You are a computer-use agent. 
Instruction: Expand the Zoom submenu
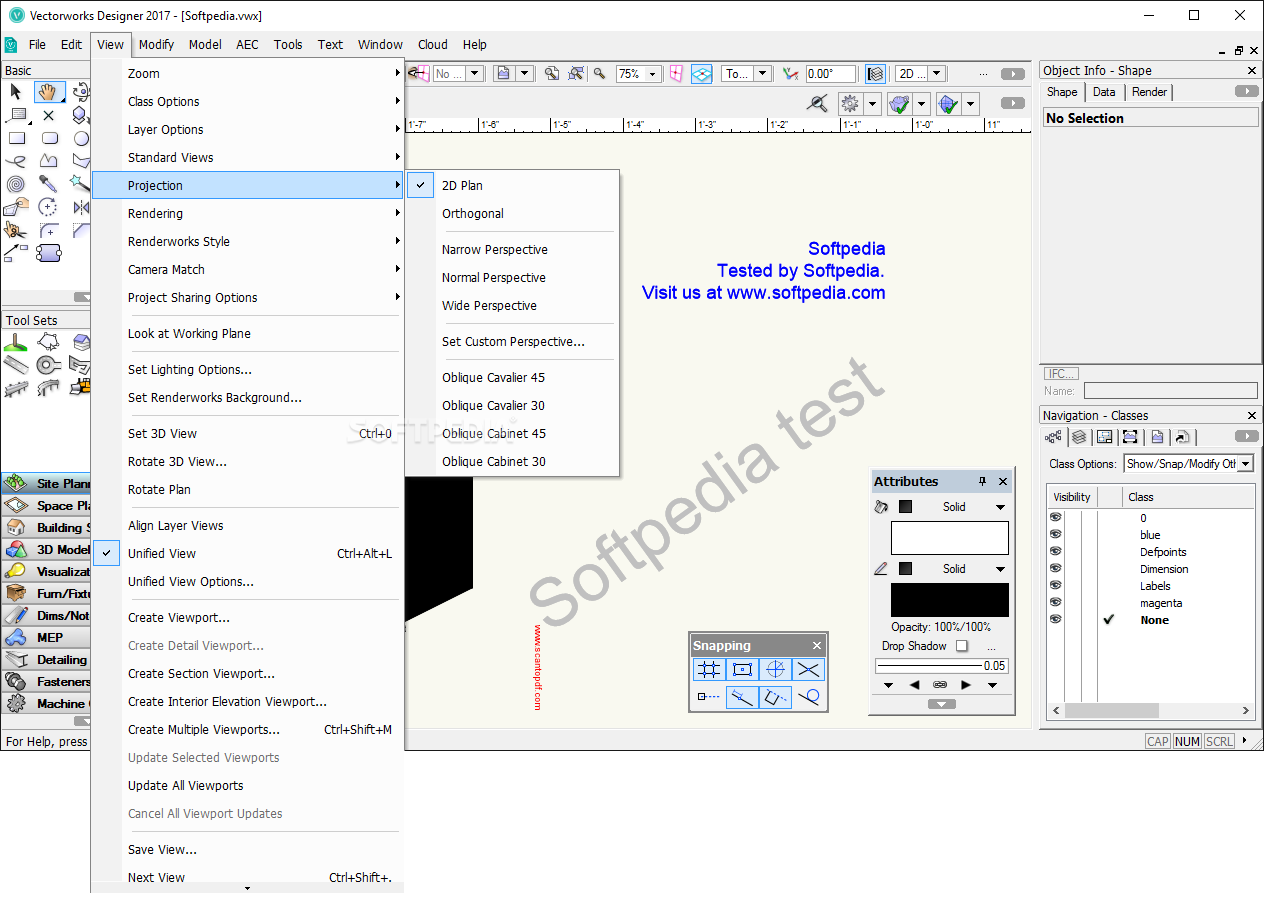click(247, 73)
